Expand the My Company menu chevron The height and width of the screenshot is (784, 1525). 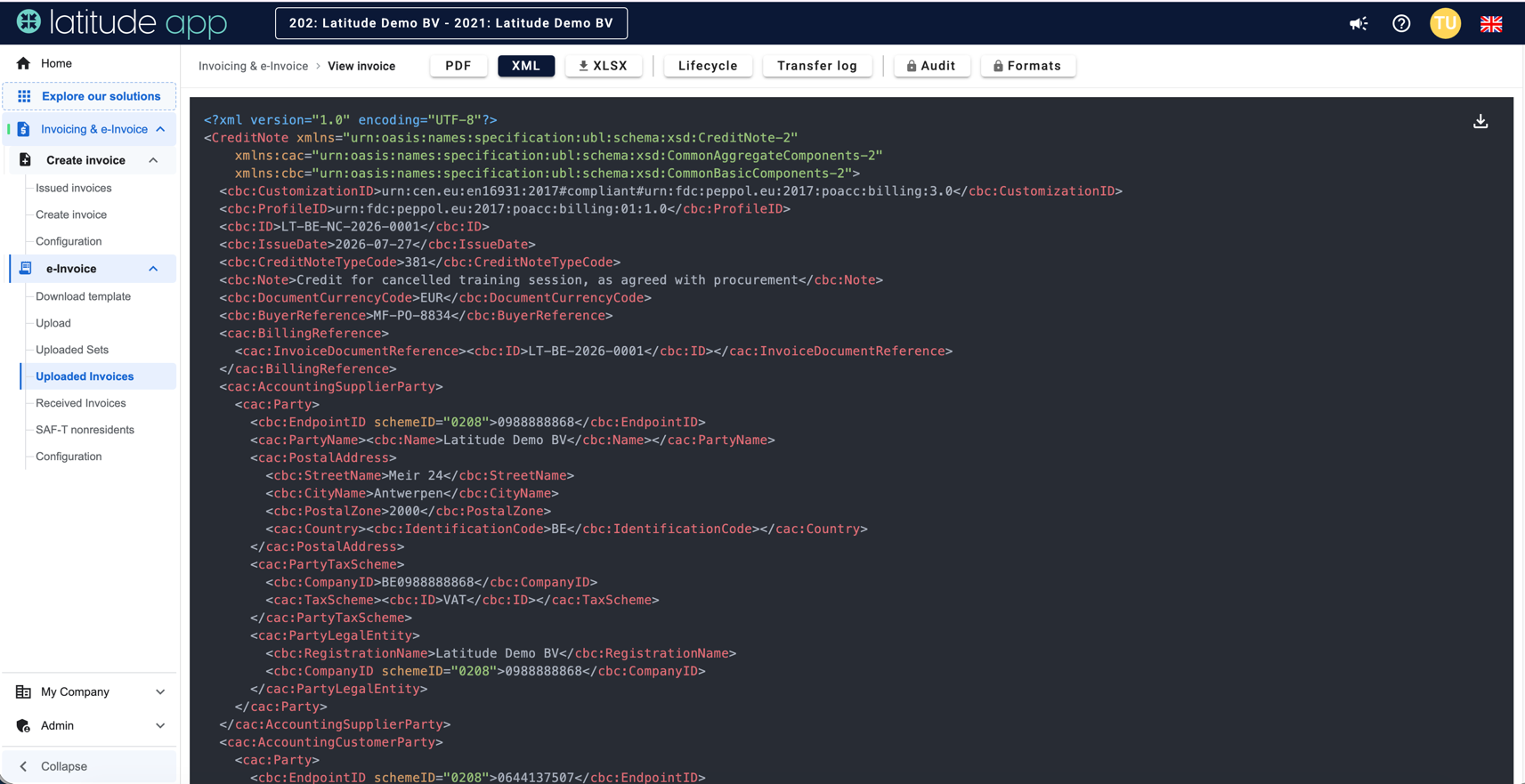pos(160,691)
